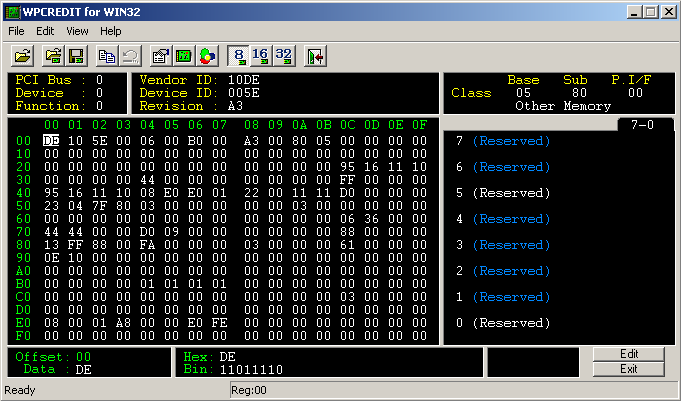Click Device ID value 005E
The width and height of the screenshot is (681, 401).
coord(244,93)
